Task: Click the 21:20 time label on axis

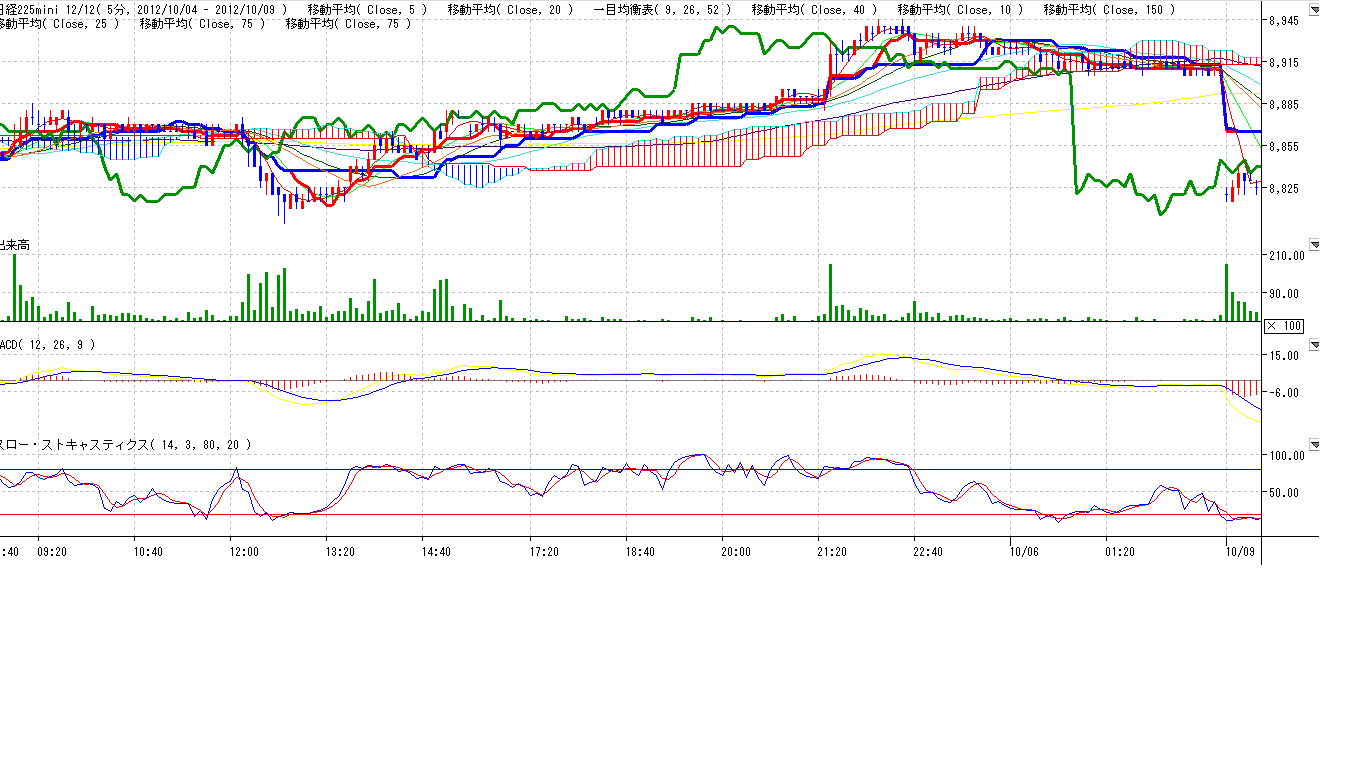Action: (x=832, y=551)
